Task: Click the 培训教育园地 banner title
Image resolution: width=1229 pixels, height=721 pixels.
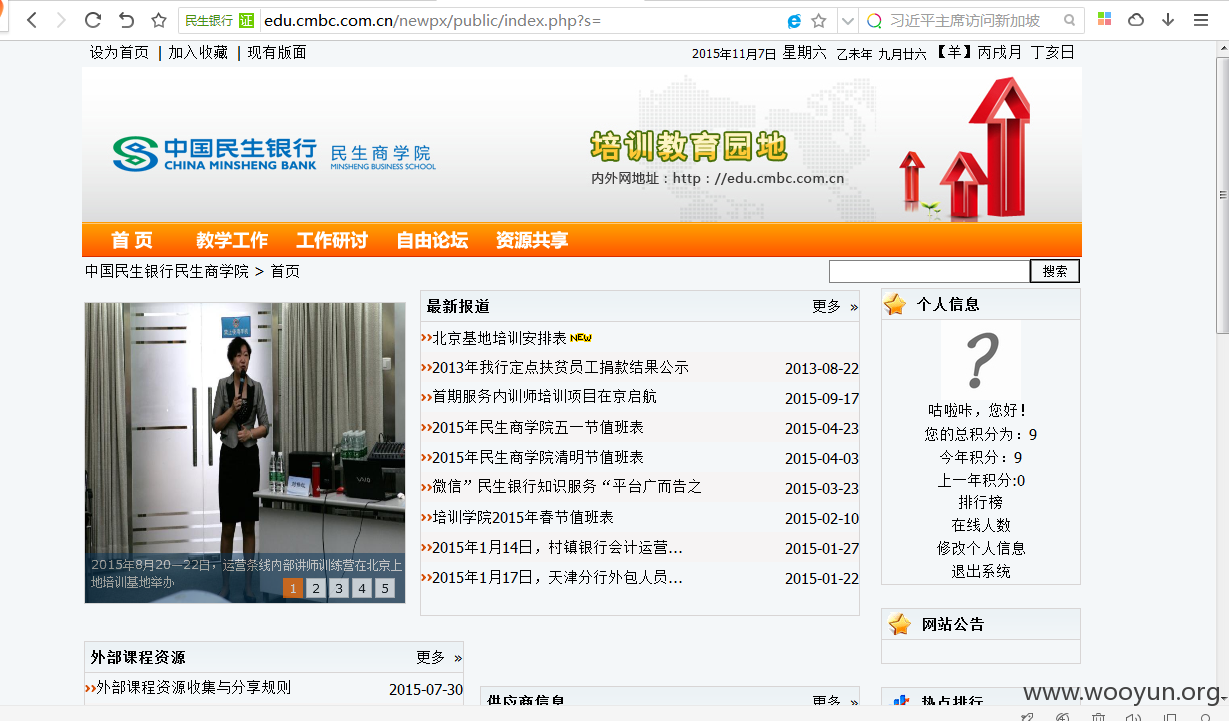Action: pyautogui.click(x=689, y=147)
